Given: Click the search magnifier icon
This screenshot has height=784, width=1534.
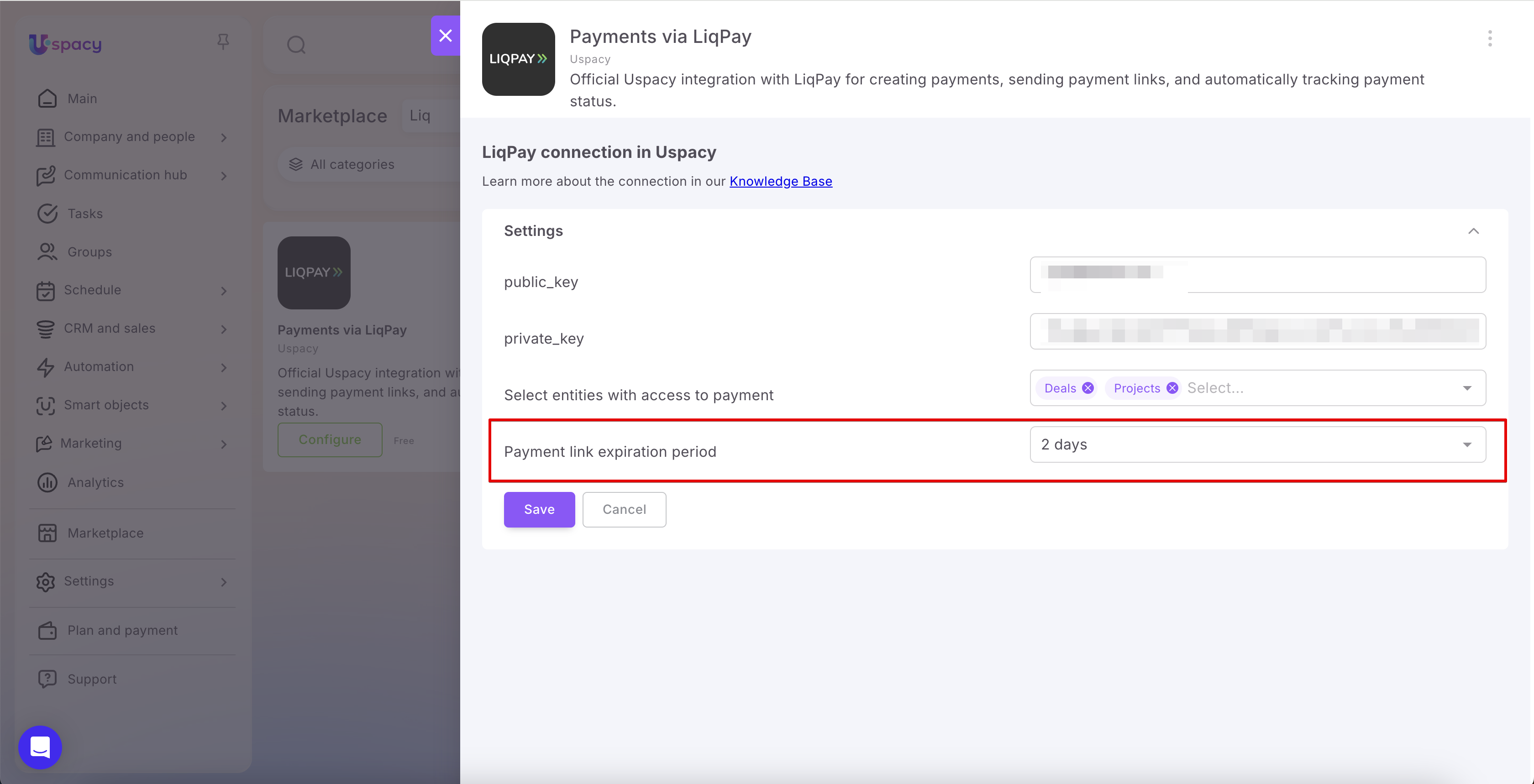Looking at the screenshot, I should [x=296, y=45].
